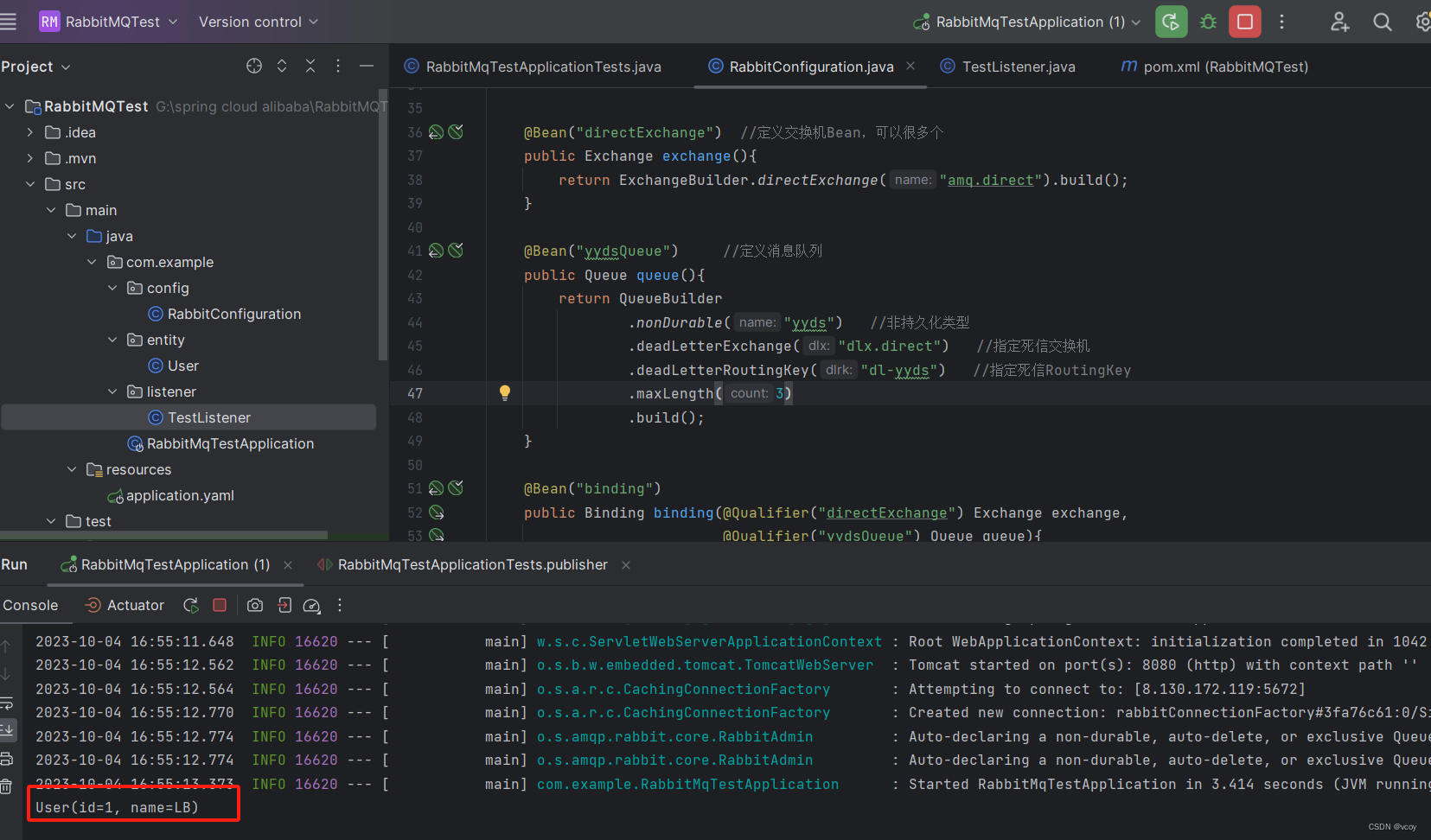Click the maxLength count value 3

[779, 393]
